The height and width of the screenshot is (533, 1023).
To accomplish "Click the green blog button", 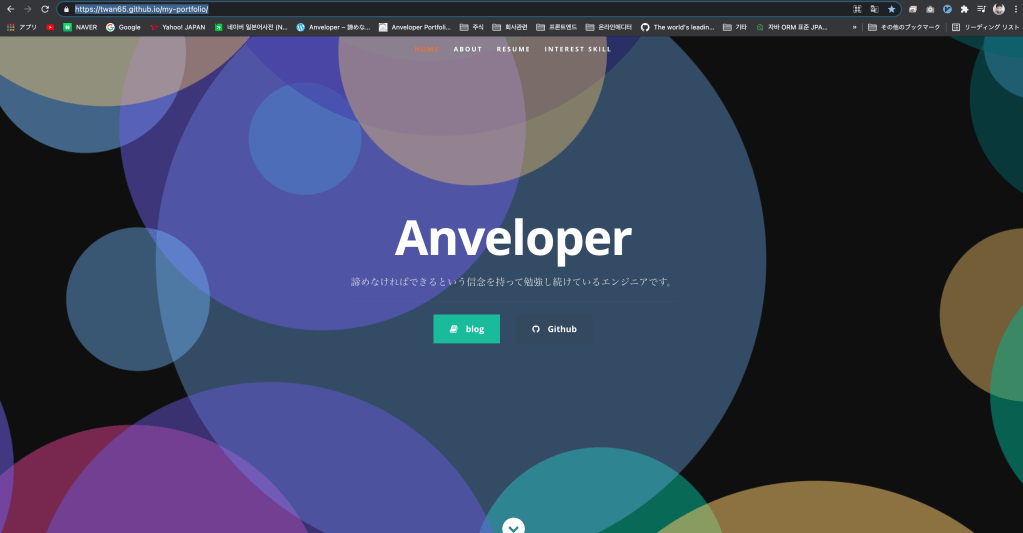I will (x=466, y=329).
